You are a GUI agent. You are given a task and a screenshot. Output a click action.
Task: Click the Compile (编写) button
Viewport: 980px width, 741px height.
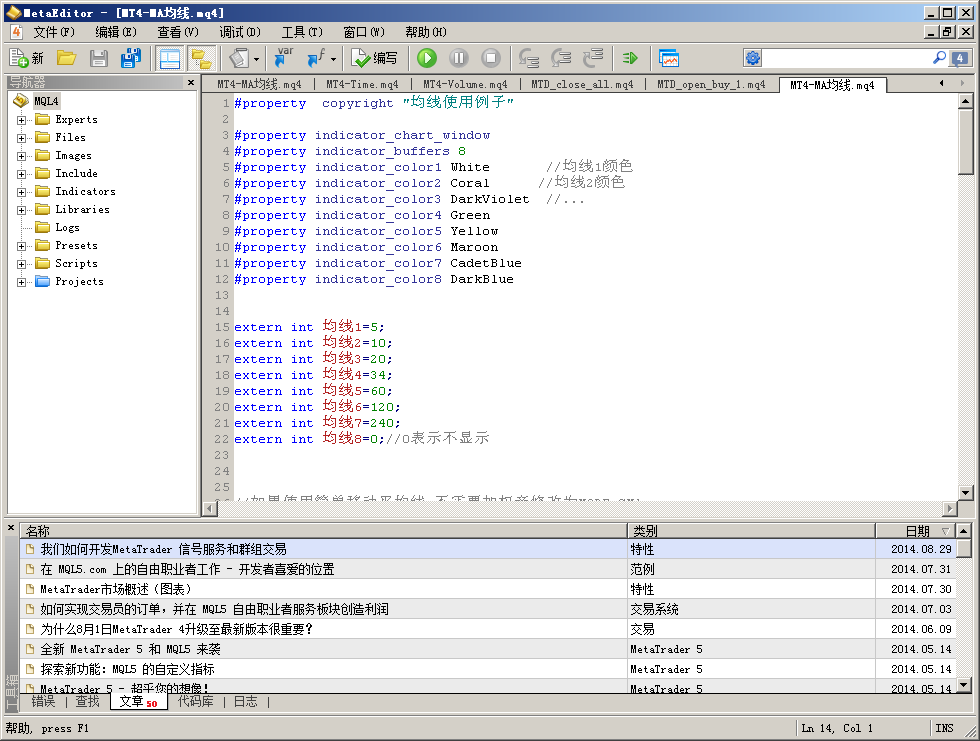point(375,59)
